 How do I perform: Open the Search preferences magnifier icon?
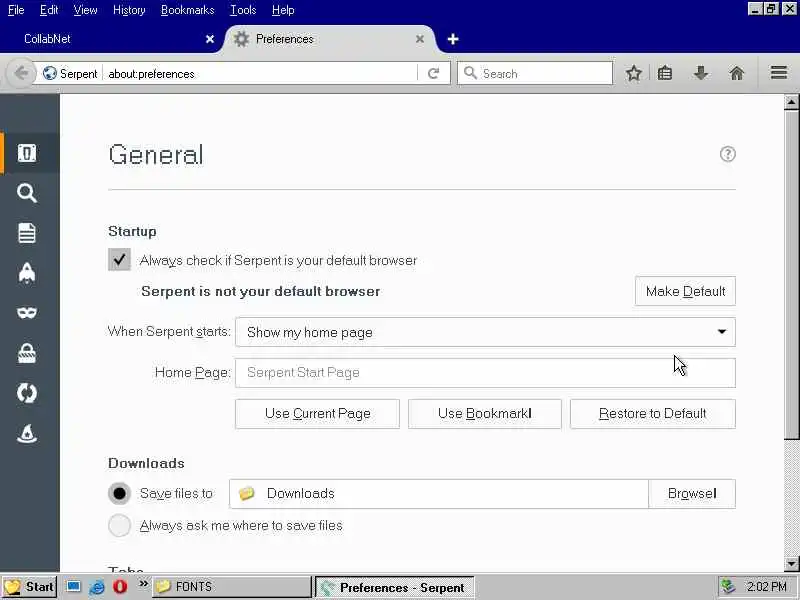(x=27, y=193)
